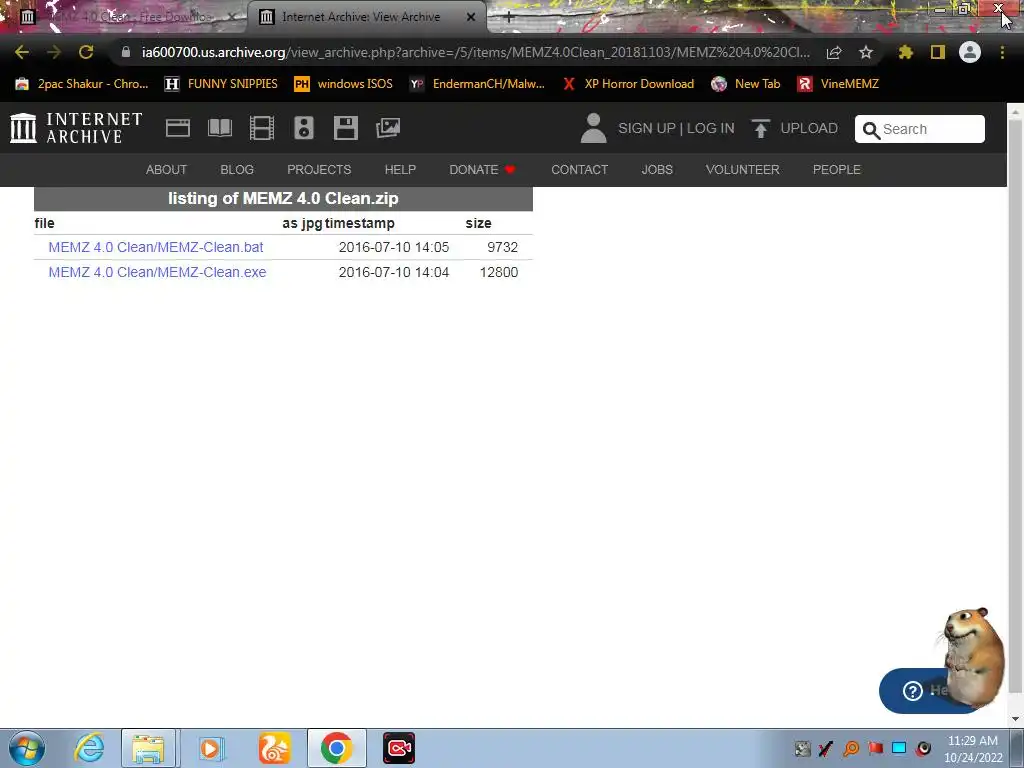Open the EndermanCH/Malw... bookmark
Image resolution: width=1024 pixels, height=768 pixels.
point(477,84)
